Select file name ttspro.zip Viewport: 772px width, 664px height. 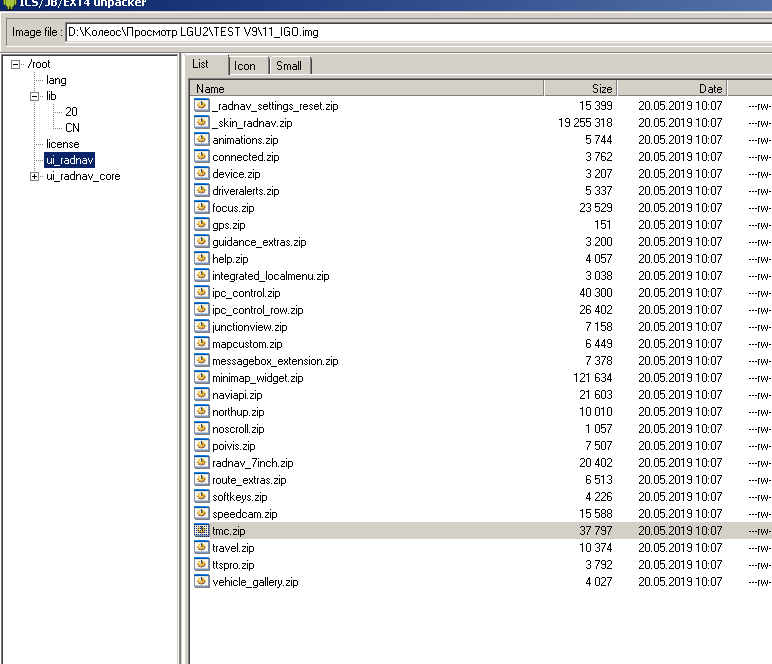[x=233, y=565]
